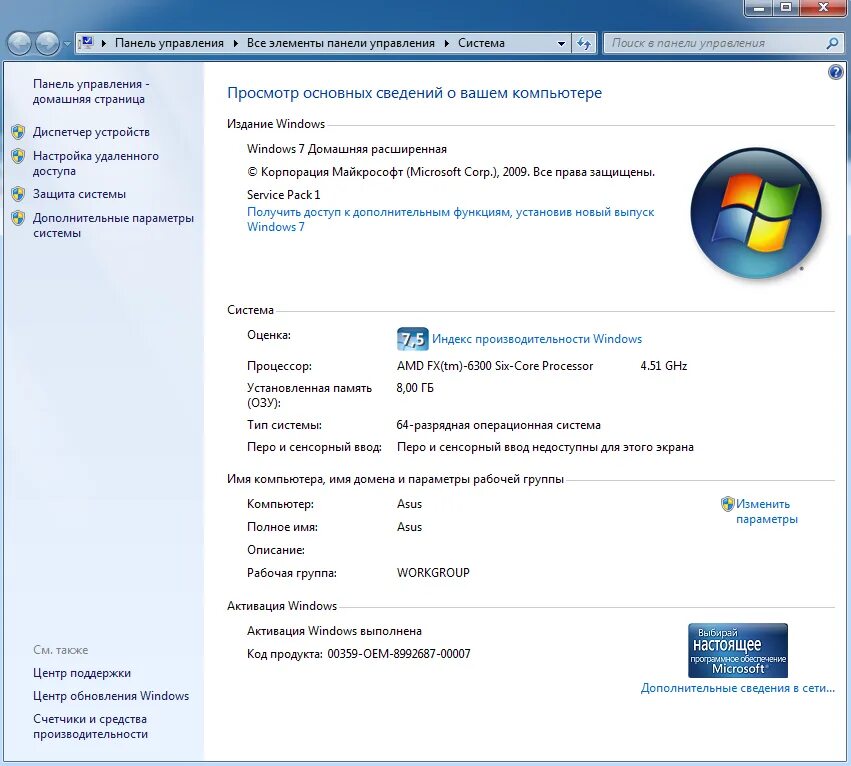Expand arrow after Панель управления breadcrumb
The width and height of the screenshot is (851, 766).
click(x=236, y=43)
